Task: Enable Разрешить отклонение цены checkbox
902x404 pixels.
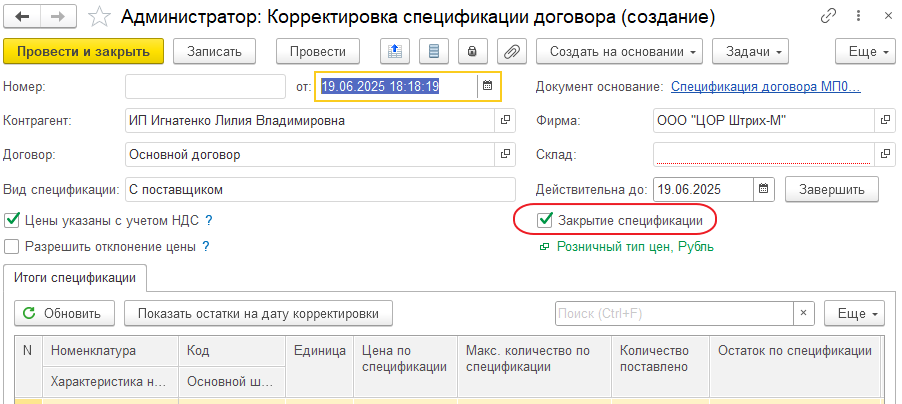Action: pos(13,246)
